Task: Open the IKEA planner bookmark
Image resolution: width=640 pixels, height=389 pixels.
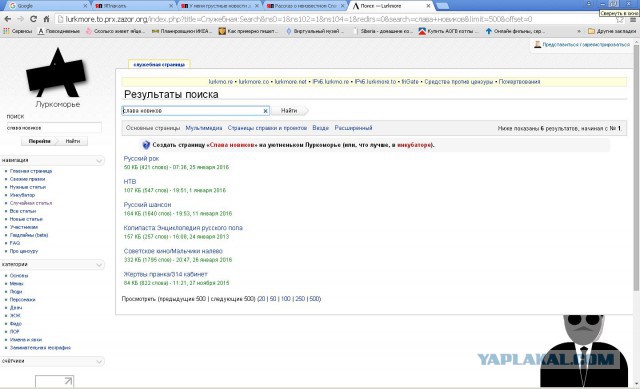Action: click(182, 31)
